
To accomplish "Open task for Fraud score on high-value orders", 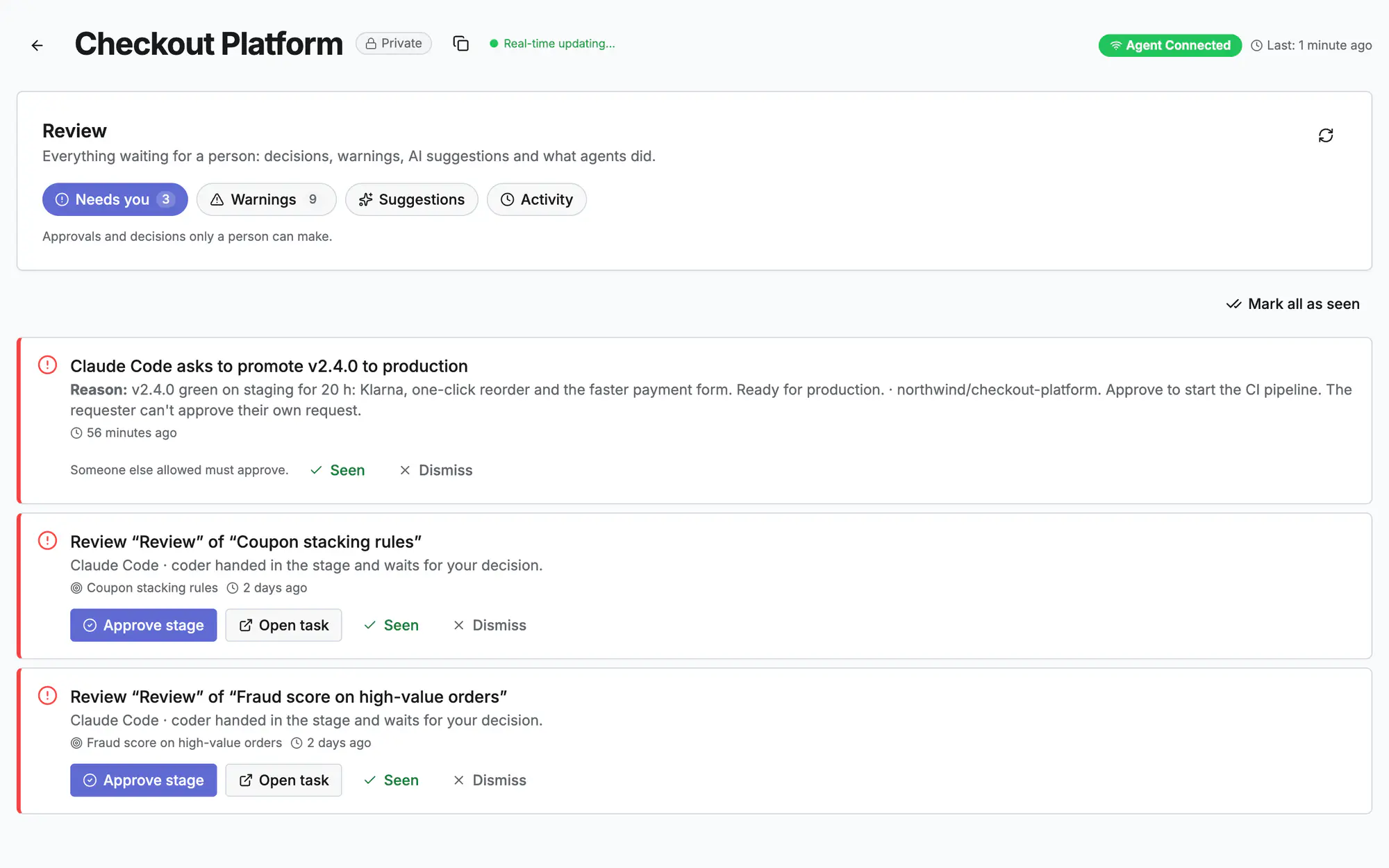I will [283, 780].
